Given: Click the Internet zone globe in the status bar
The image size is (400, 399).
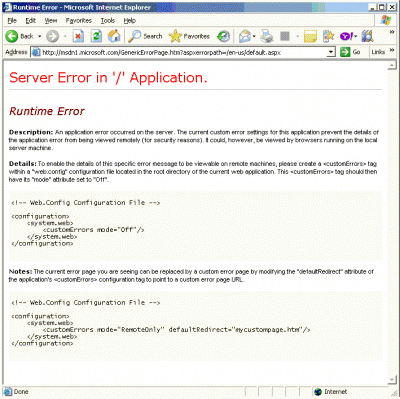Looking at the screenshot, I should click(x=318, y=392).
